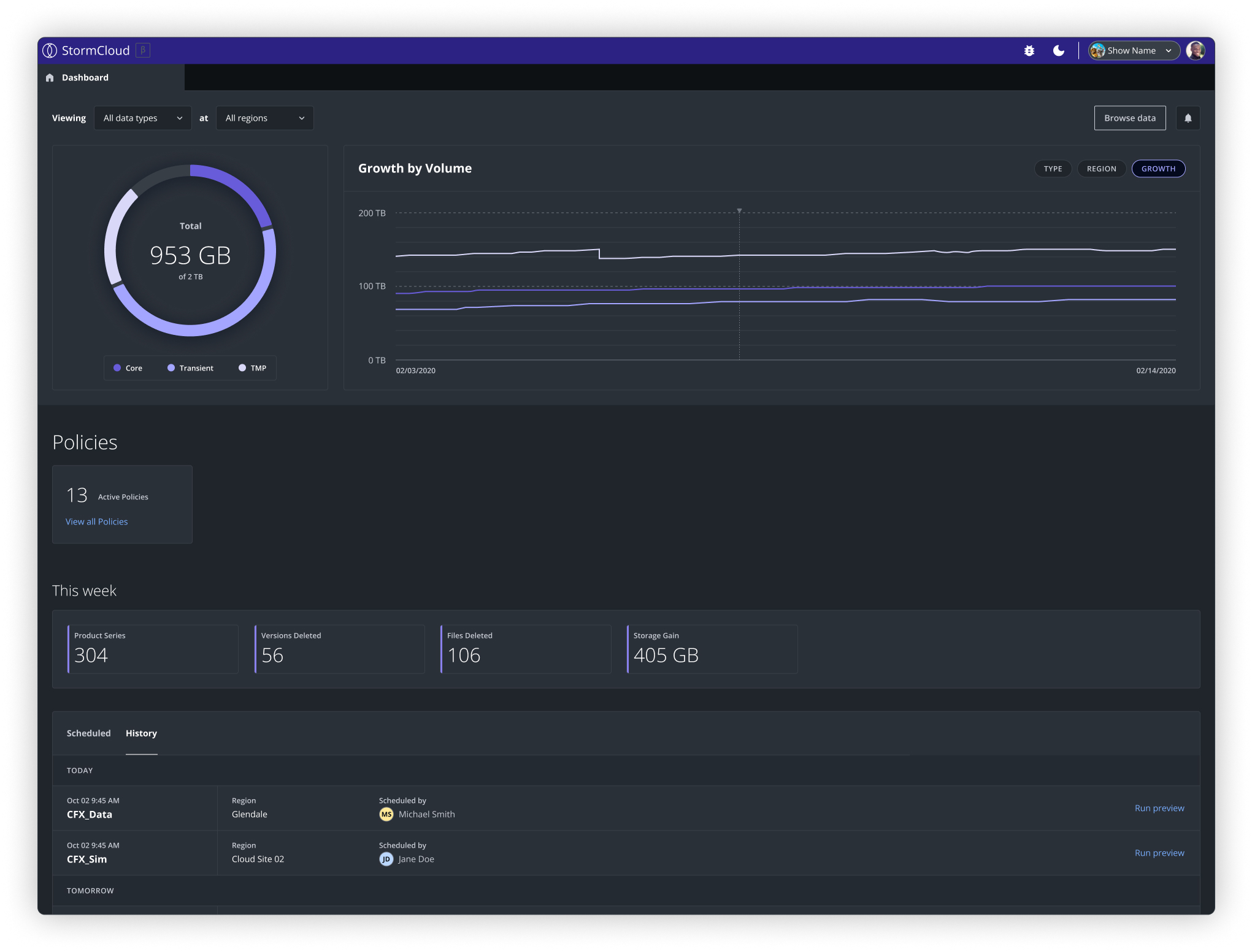
Task: Click the user profile avatar
Action: (x=1195, y=51)
